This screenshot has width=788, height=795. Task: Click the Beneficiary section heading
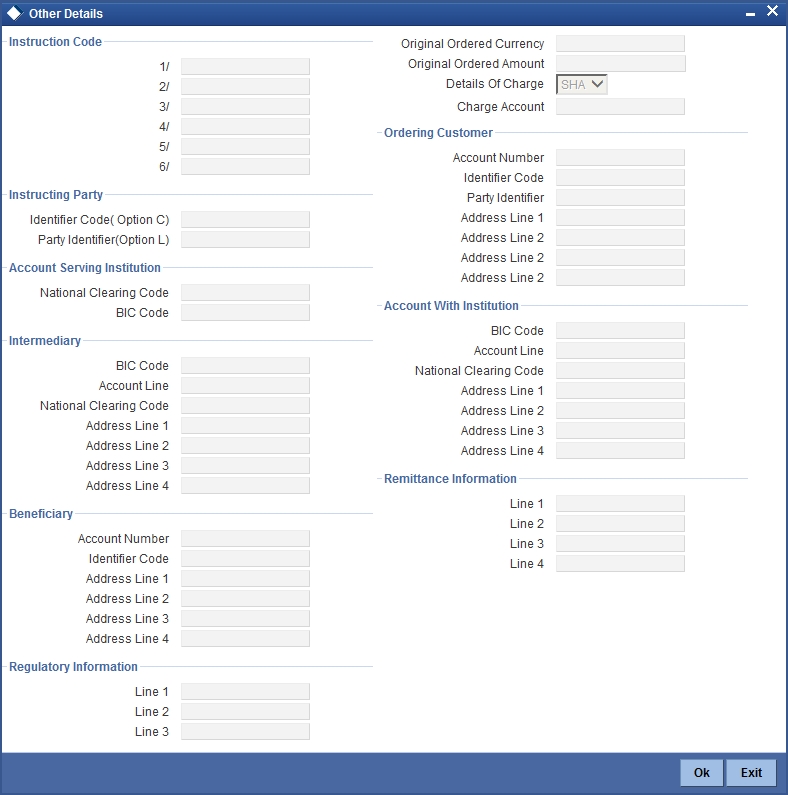pos(41,514)
